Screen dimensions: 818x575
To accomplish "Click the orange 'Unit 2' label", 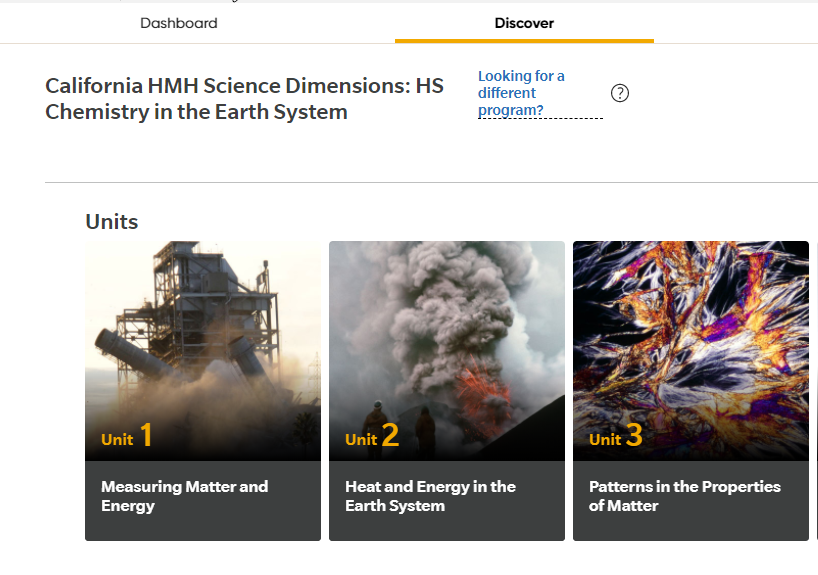I will 371,437.
